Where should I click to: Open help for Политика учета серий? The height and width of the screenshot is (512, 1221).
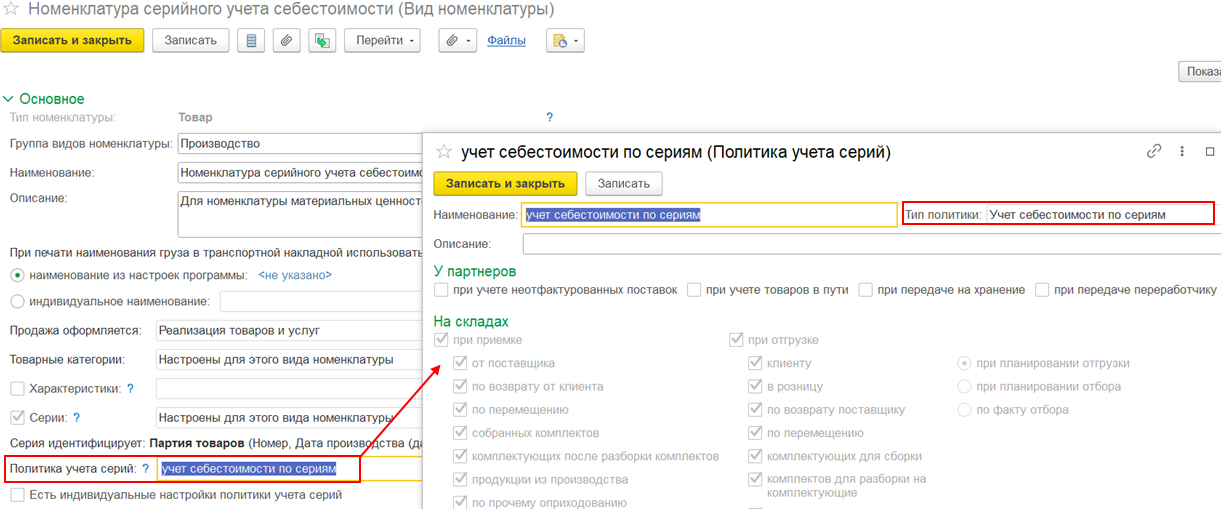point(145,468)
